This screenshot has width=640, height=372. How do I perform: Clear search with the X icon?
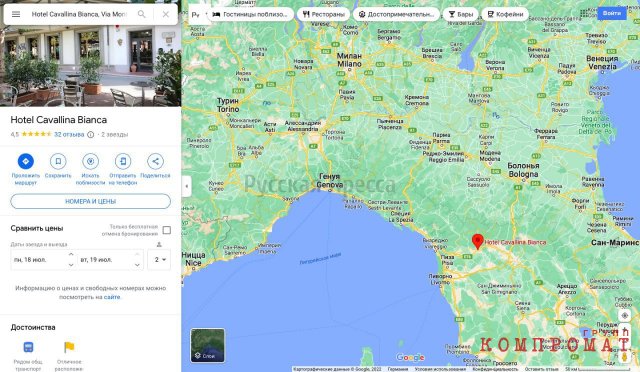tap(166, 14)
